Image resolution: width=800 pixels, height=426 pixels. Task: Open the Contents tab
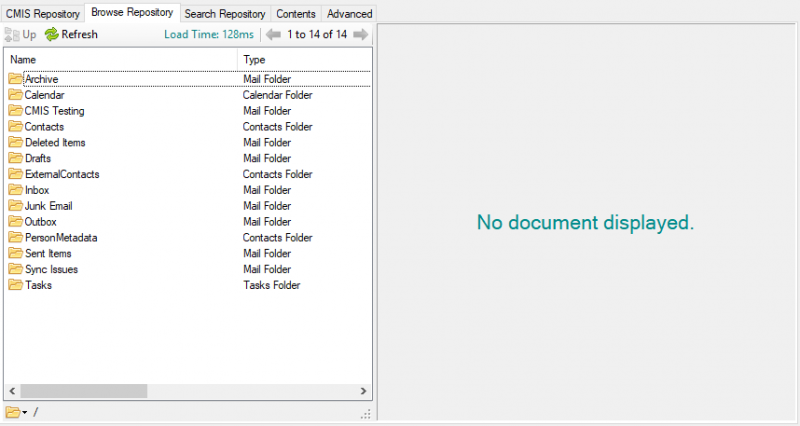click(x=296, y=14)
